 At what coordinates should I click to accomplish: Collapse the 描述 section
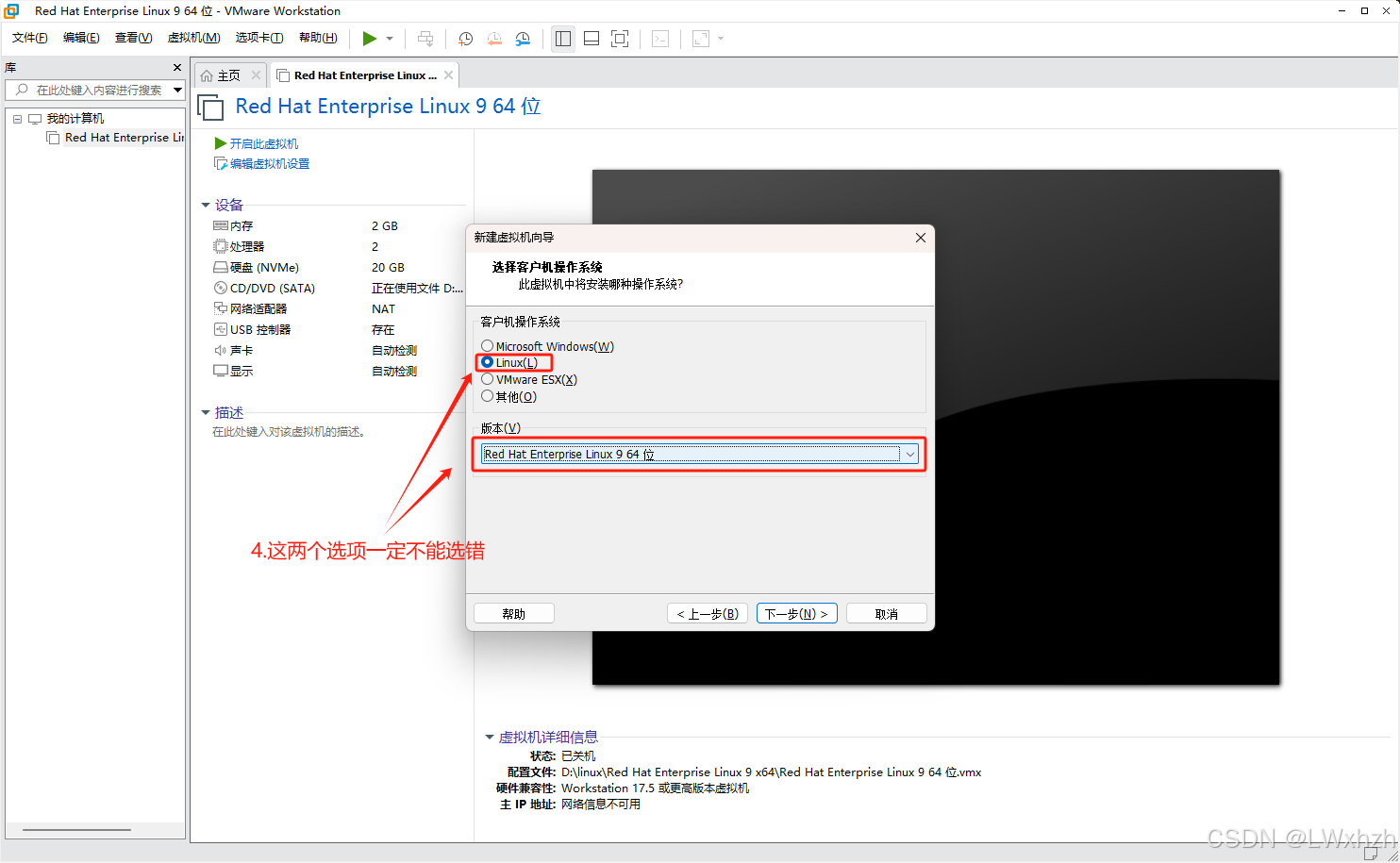coord(206,412)
